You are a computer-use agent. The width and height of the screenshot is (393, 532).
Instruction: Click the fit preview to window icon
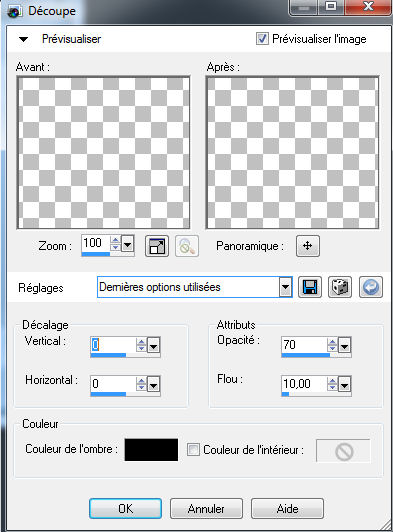click(157, 246)
